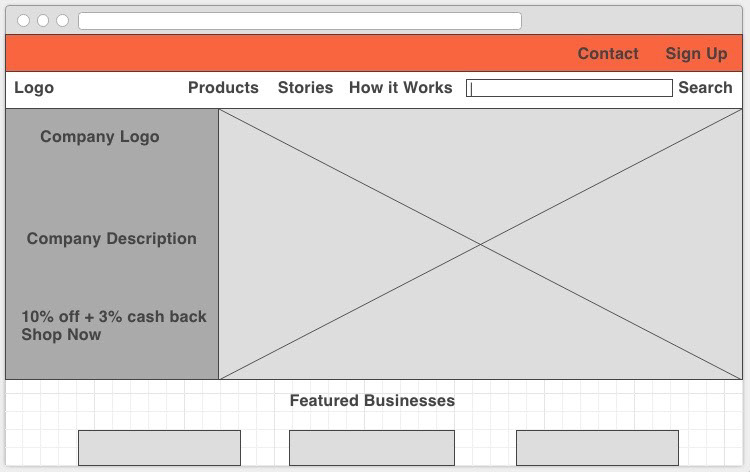Open the first featured business card
Screen dimensions: 750x472
(x=159, y=448)
